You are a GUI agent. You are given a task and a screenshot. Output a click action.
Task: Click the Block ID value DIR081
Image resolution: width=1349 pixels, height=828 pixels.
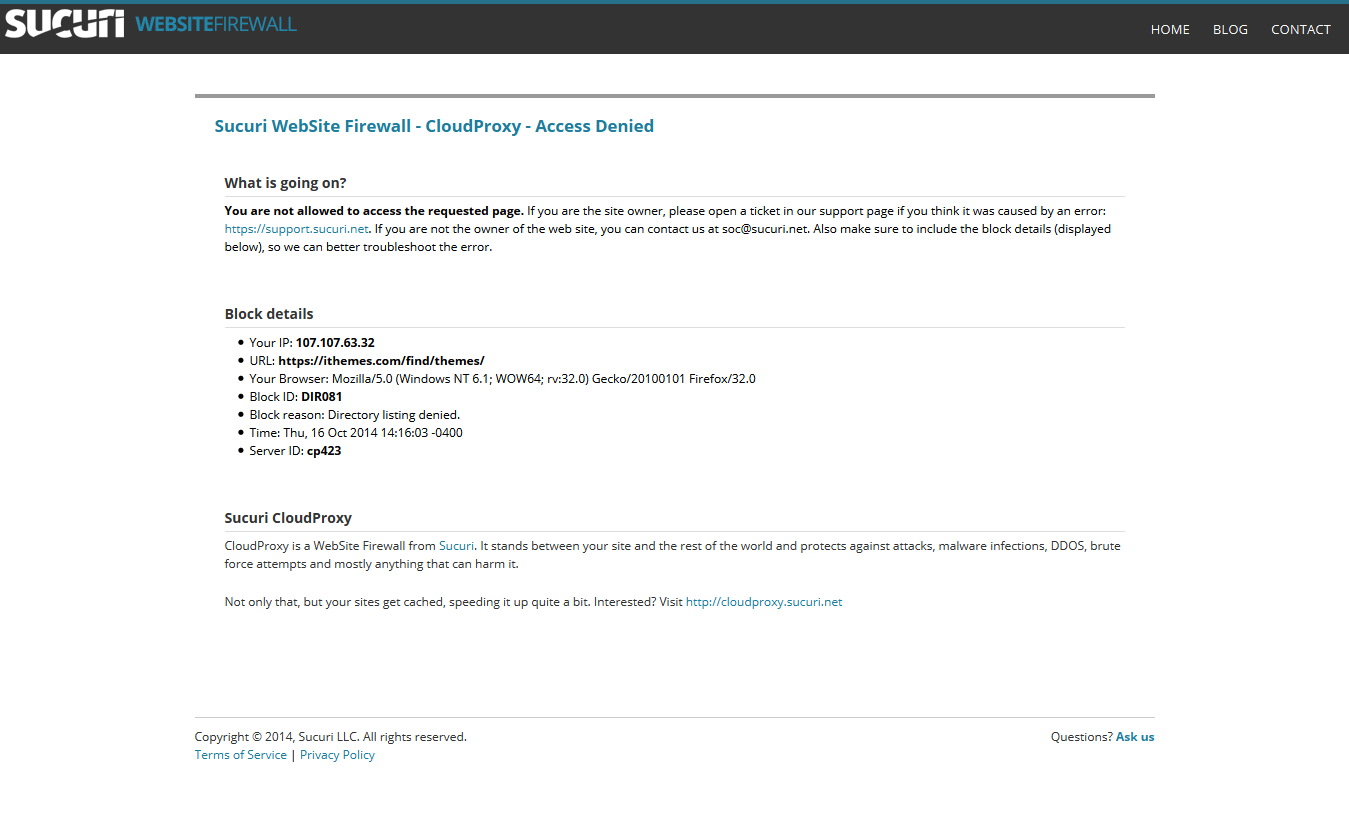click(x=322, y=397)
